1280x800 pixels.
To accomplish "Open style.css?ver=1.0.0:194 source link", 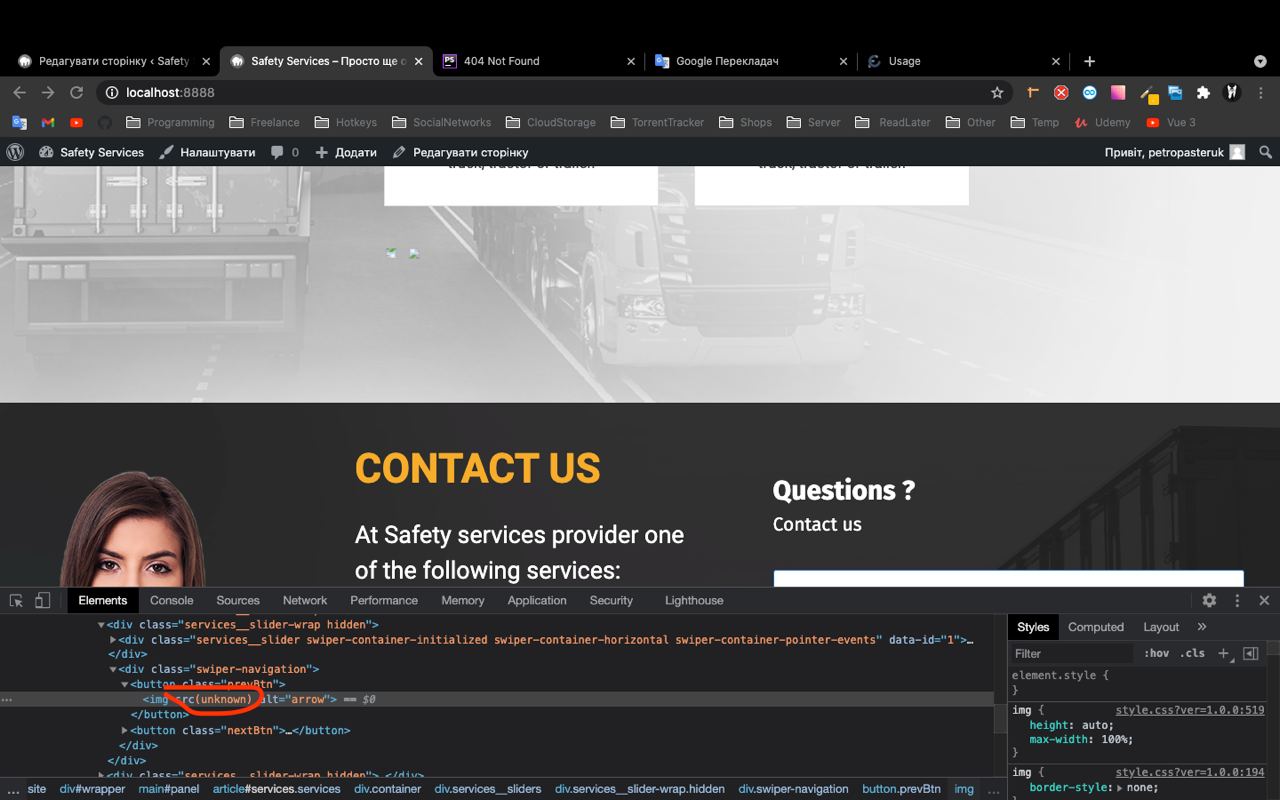I will 1190,772.
